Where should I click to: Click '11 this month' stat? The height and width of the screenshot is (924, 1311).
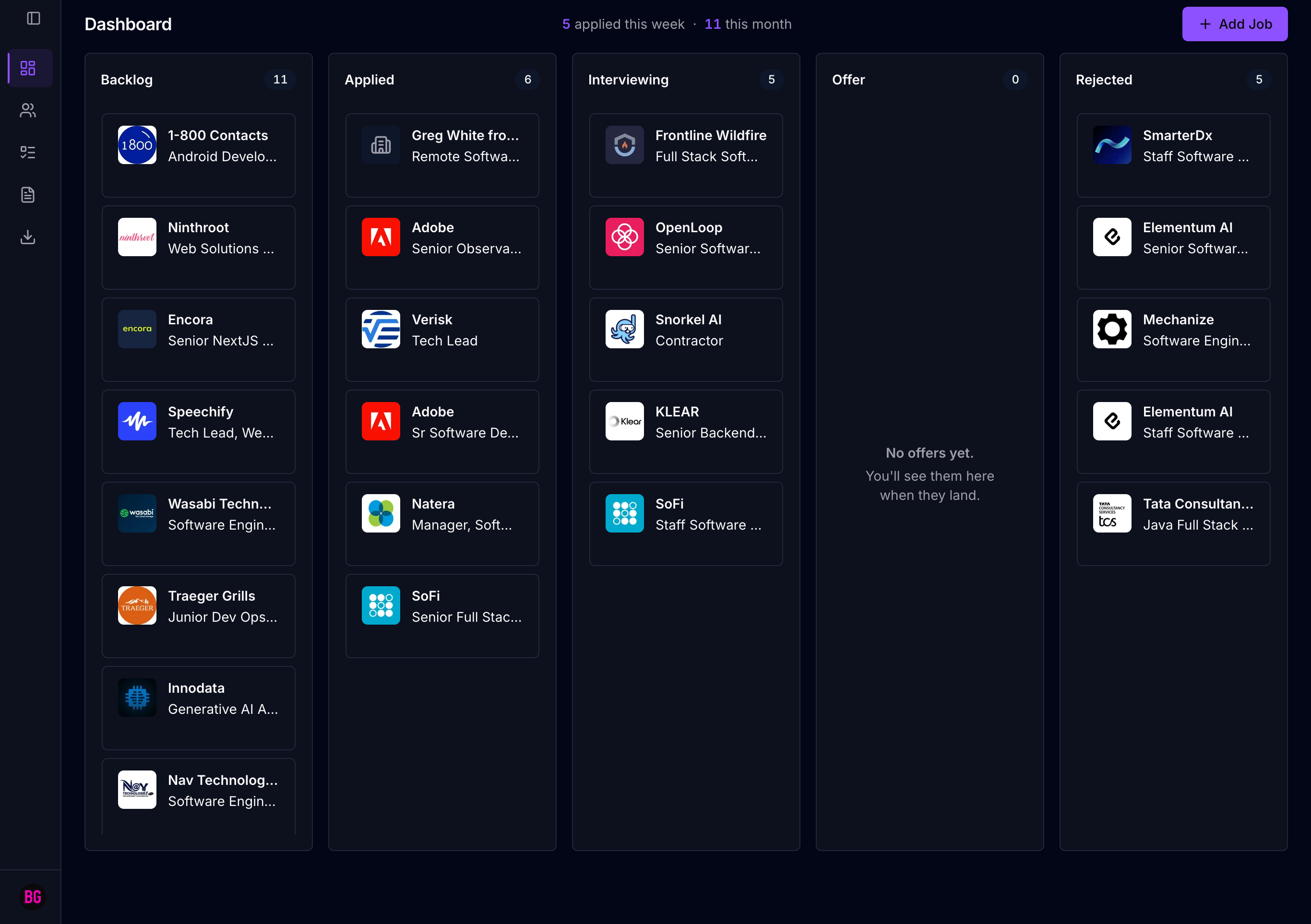pyautogui.click(x=748, y=24)
